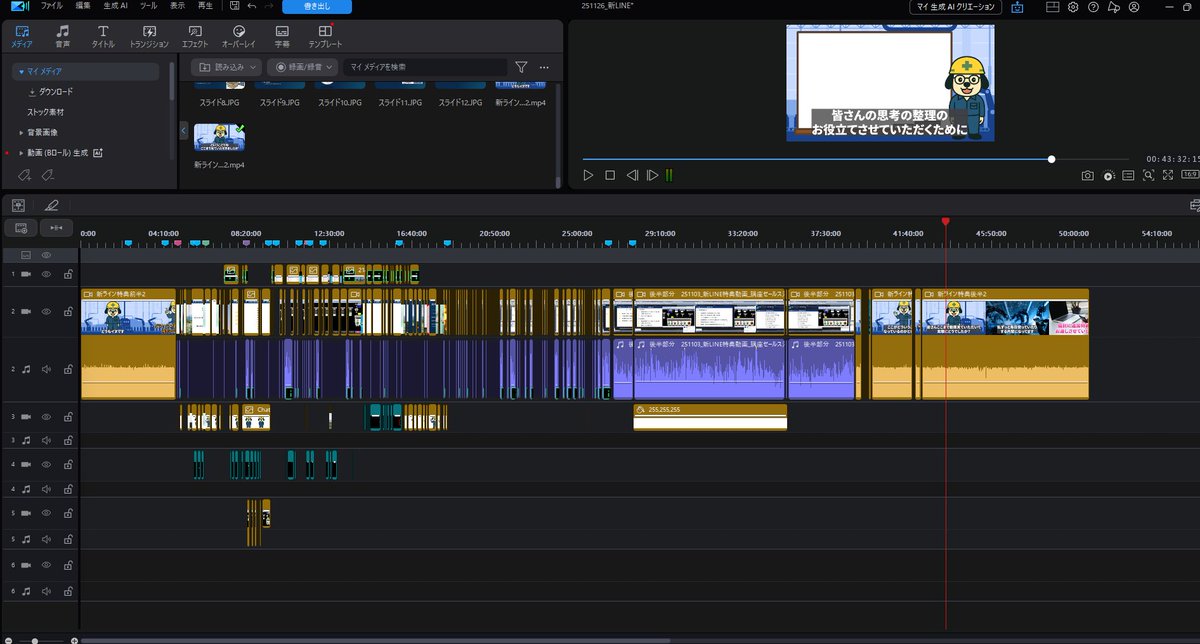Open the 読み込み import dropdown
The height and width of the screenshot is (644, 1200).
[226, 67]
